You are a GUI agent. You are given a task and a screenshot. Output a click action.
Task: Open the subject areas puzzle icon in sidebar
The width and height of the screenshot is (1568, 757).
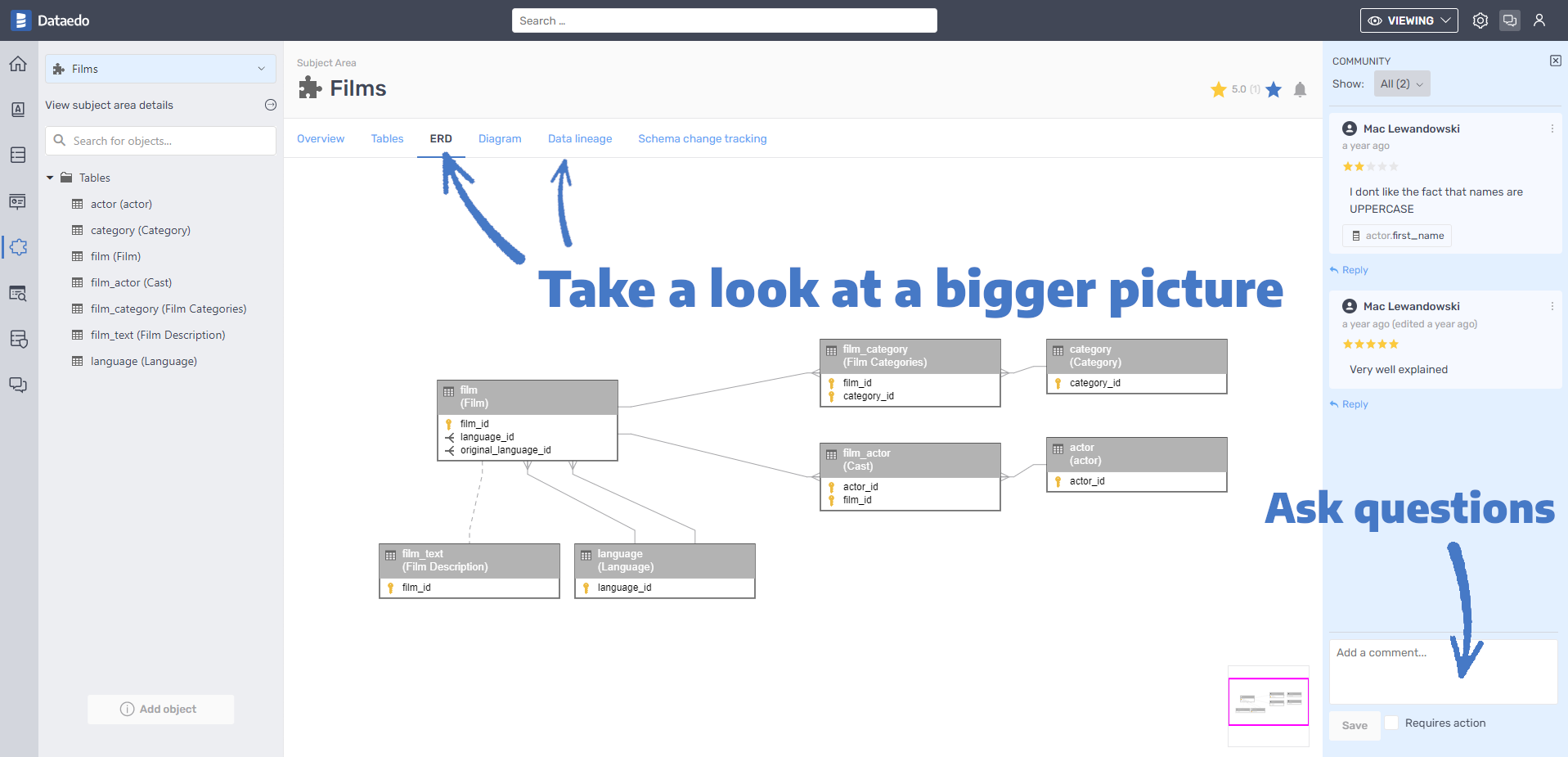point(18,247)
